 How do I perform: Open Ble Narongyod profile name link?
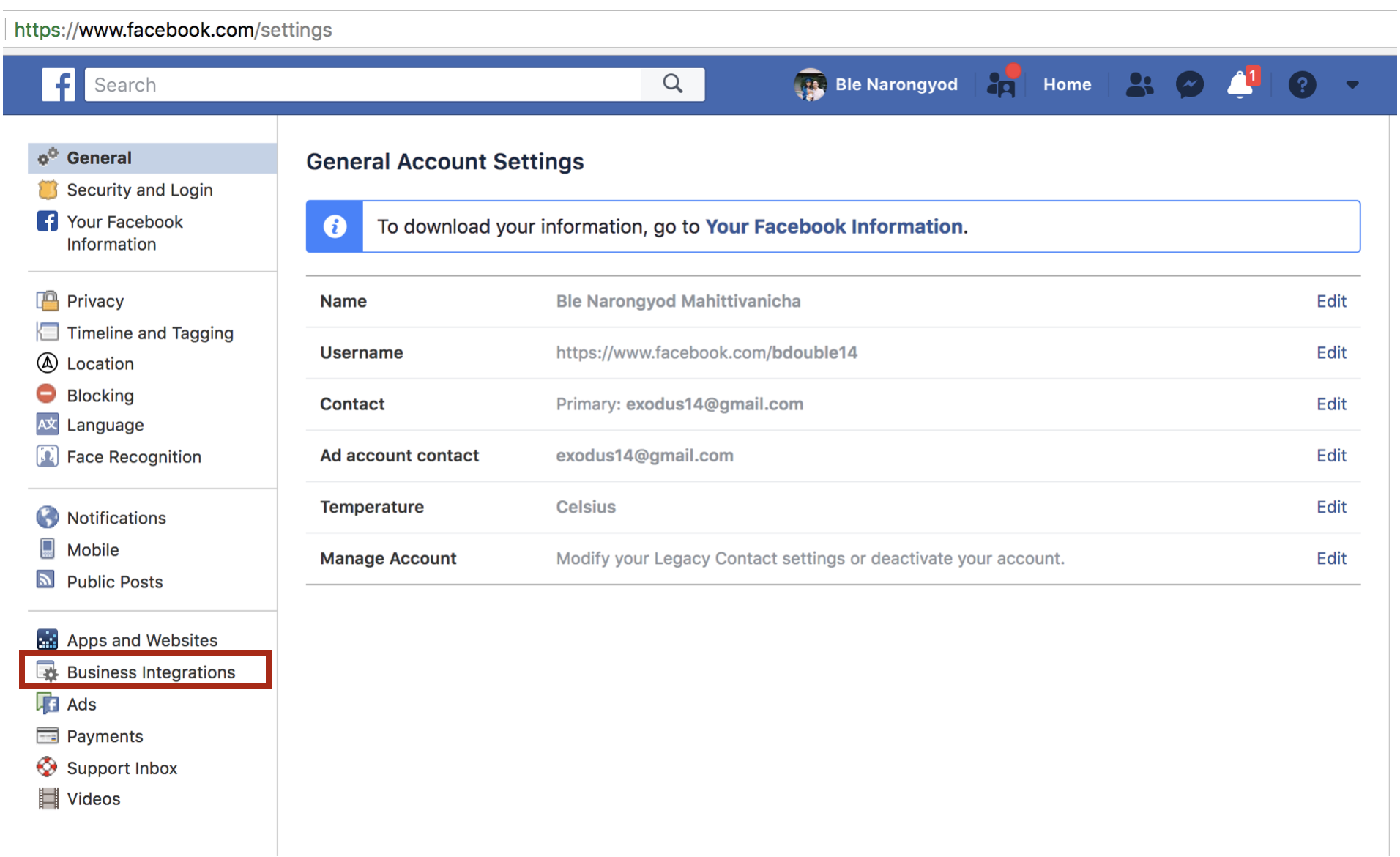click(x=896, y=84)
